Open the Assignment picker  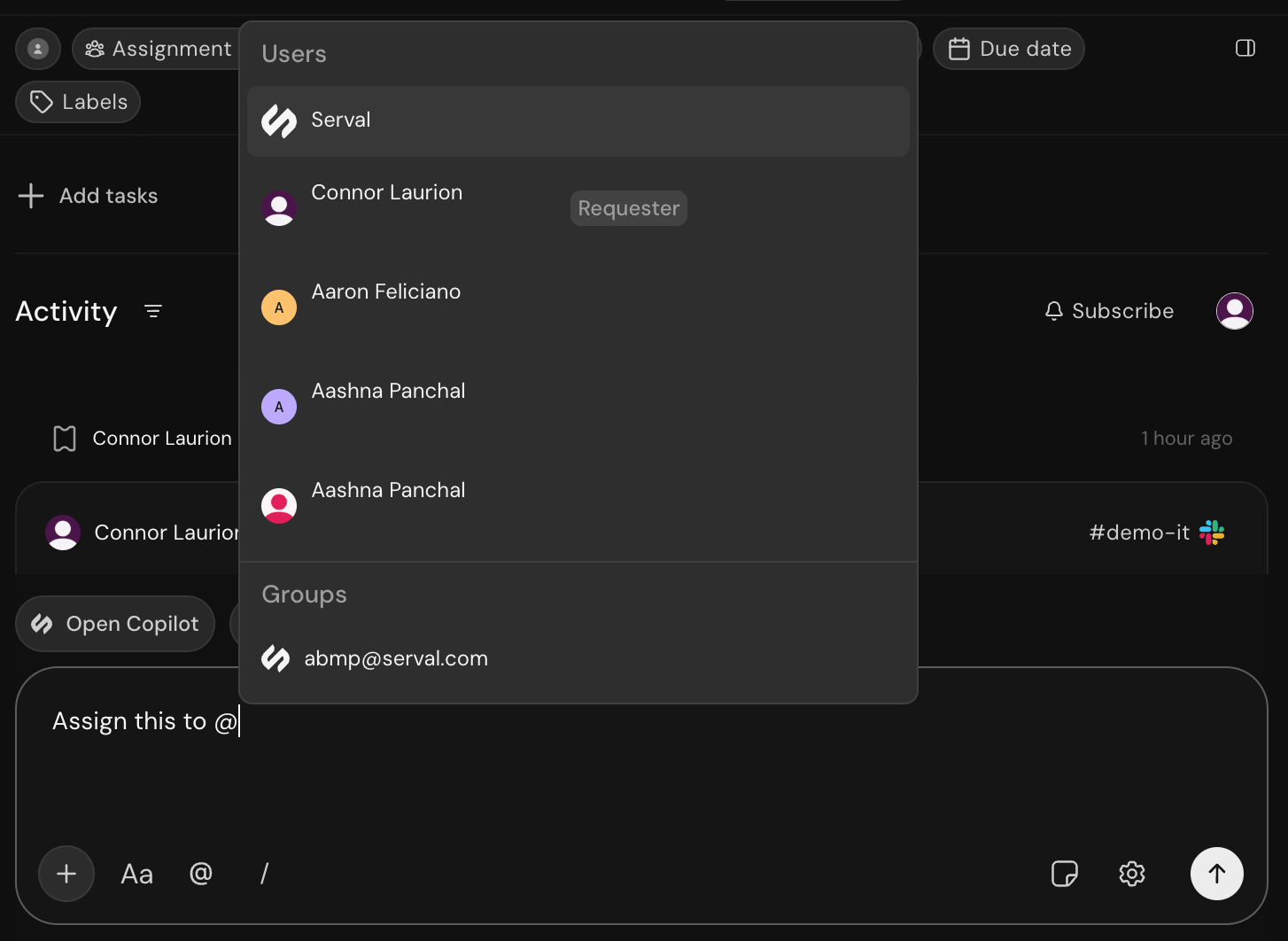158,49
